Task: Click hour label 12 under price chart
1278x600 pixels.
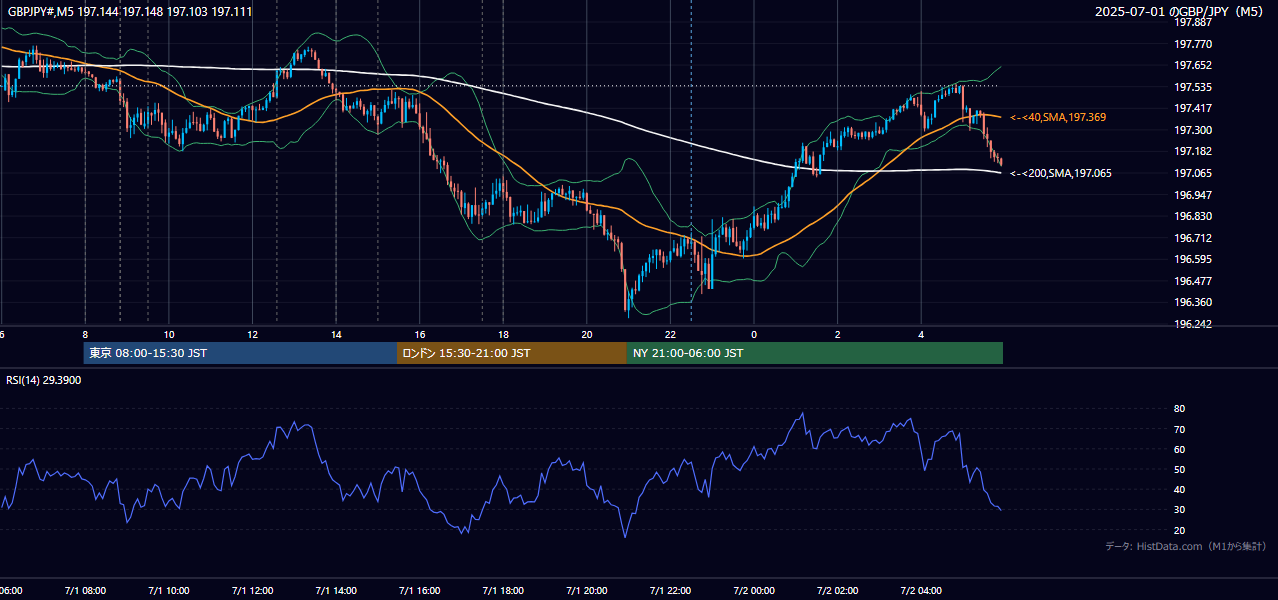Action: point(253,335)
